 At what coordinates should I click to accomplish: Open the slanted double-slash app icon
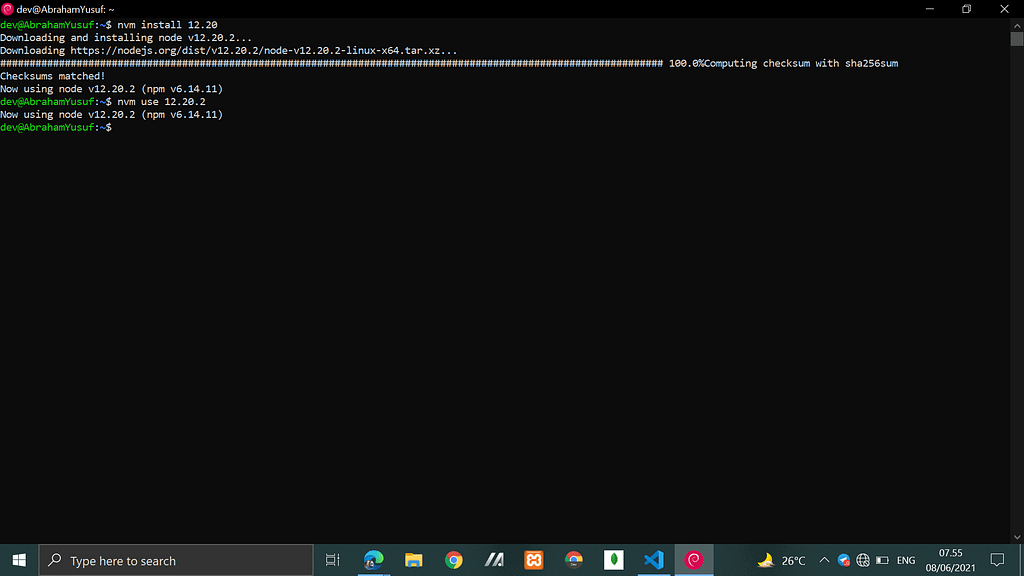pyautogui.click(x=494, y=560)
